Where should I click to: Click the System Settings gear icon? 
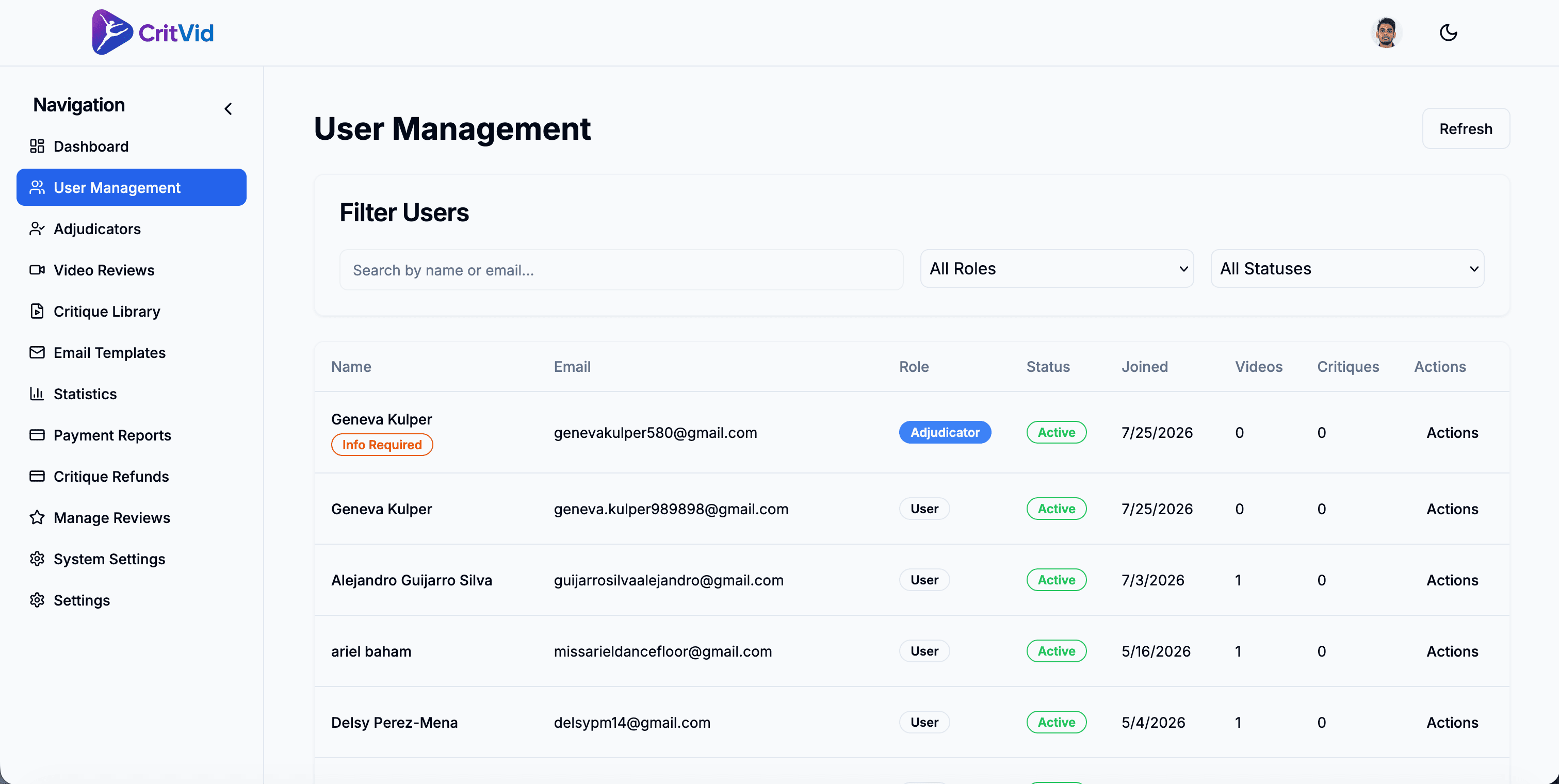point(37,559)
